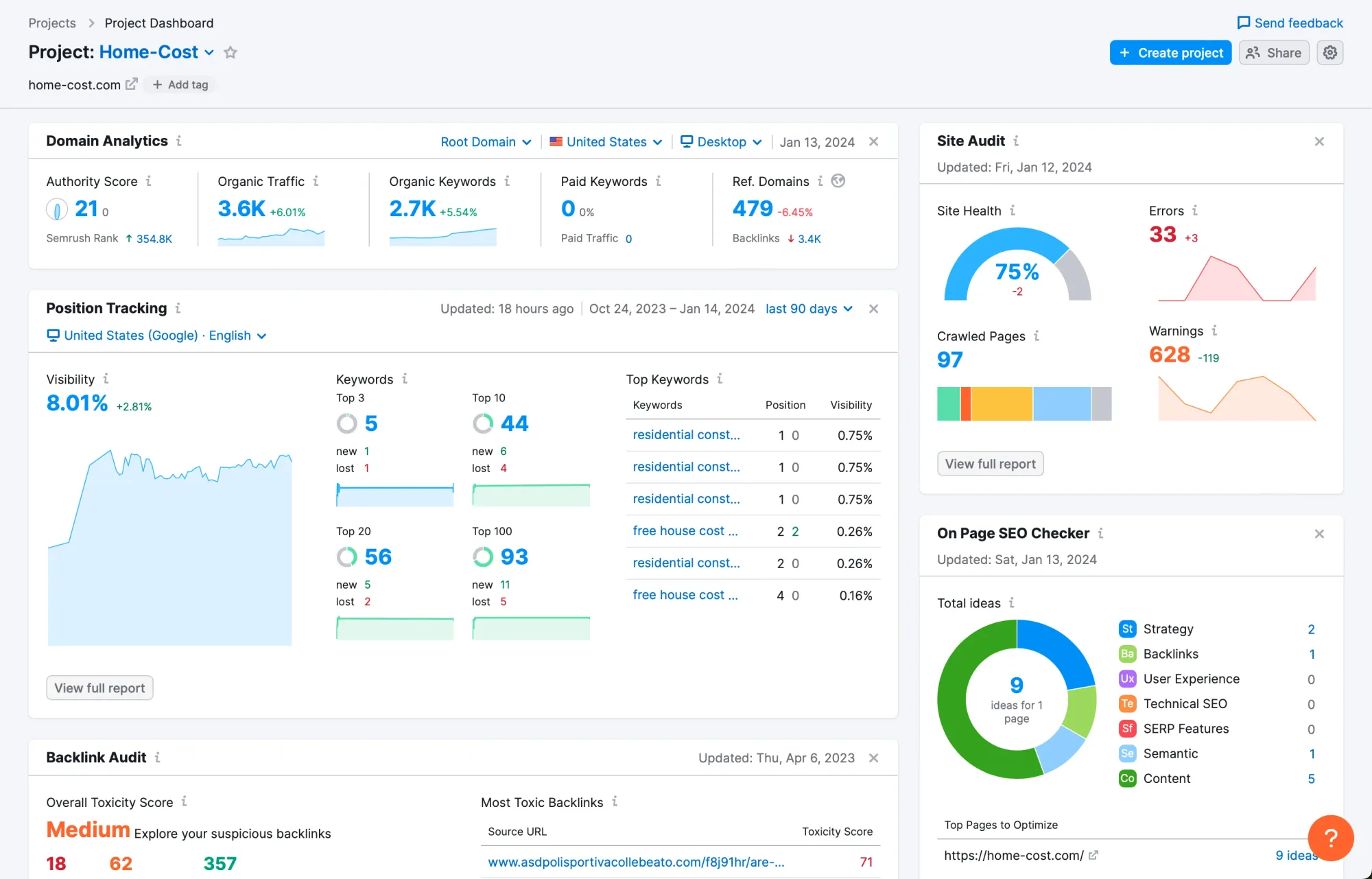Show Paid Keywords info icon
The height and width of the screenshot is (879, 1372).
(658, 181)
